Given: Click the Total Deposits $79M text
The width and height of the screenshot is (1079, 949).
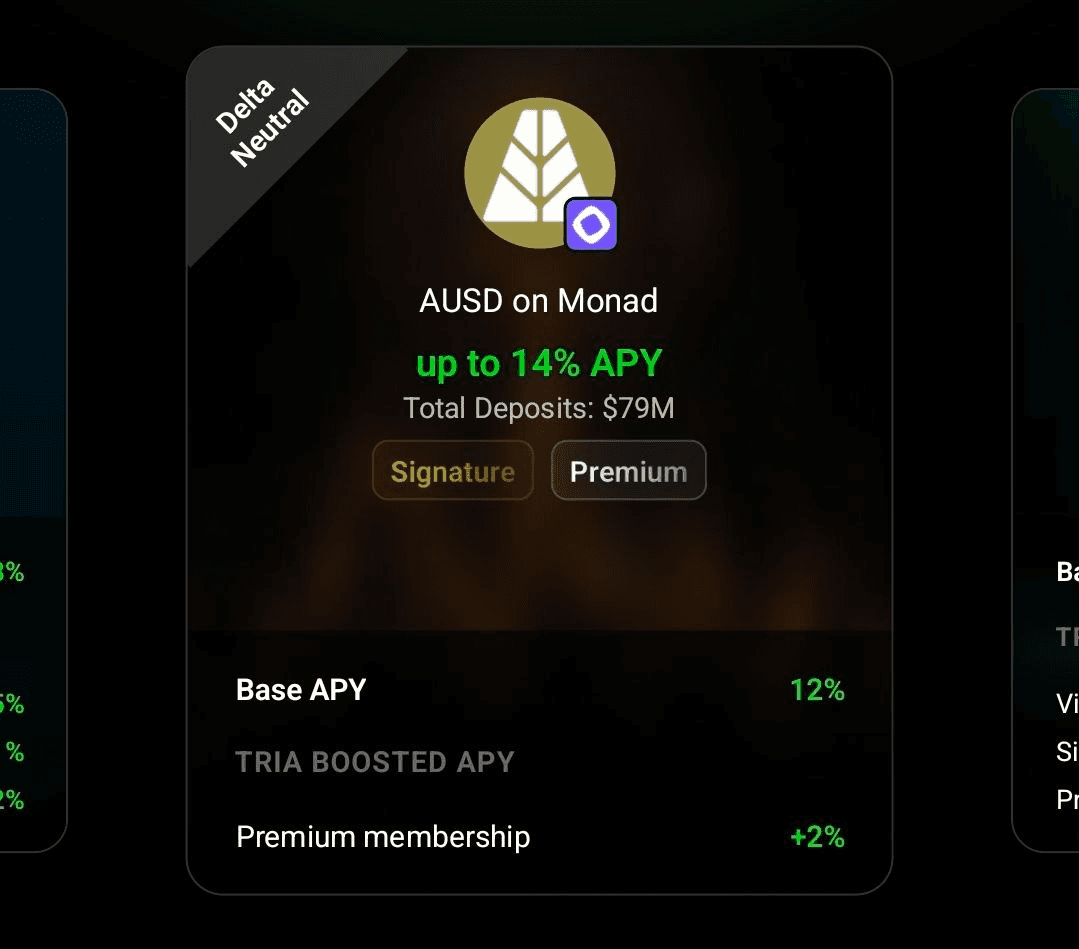Looking at the screenshot, I should (538, 408).
